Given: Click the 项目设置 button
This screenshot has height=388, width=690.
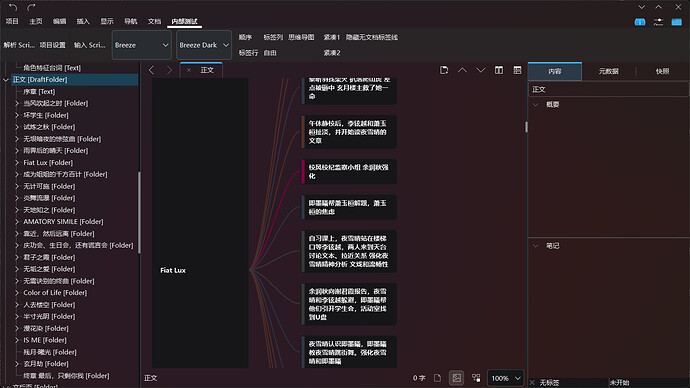Looking at the screenshot, I should (52, 45).
